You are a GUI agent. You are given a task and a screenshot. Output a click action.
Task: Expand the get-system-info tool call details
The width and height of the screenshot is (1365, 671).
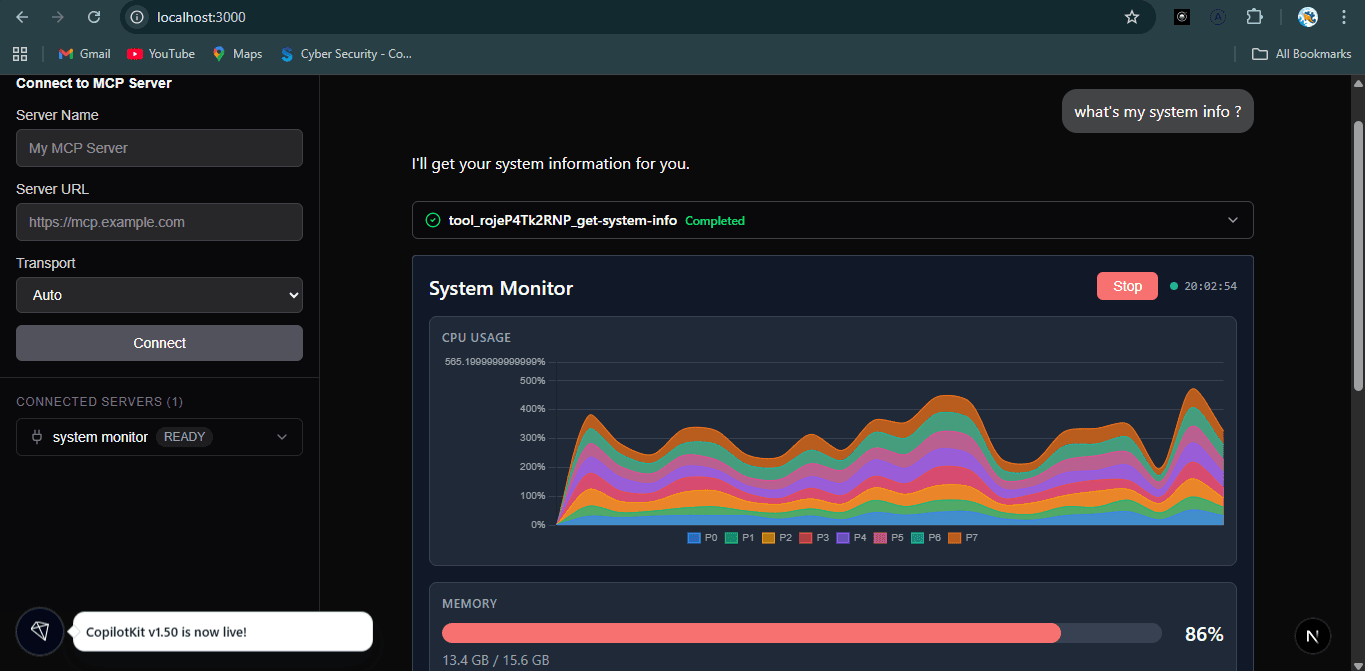pyautogui.click(x=1232, y=219)
